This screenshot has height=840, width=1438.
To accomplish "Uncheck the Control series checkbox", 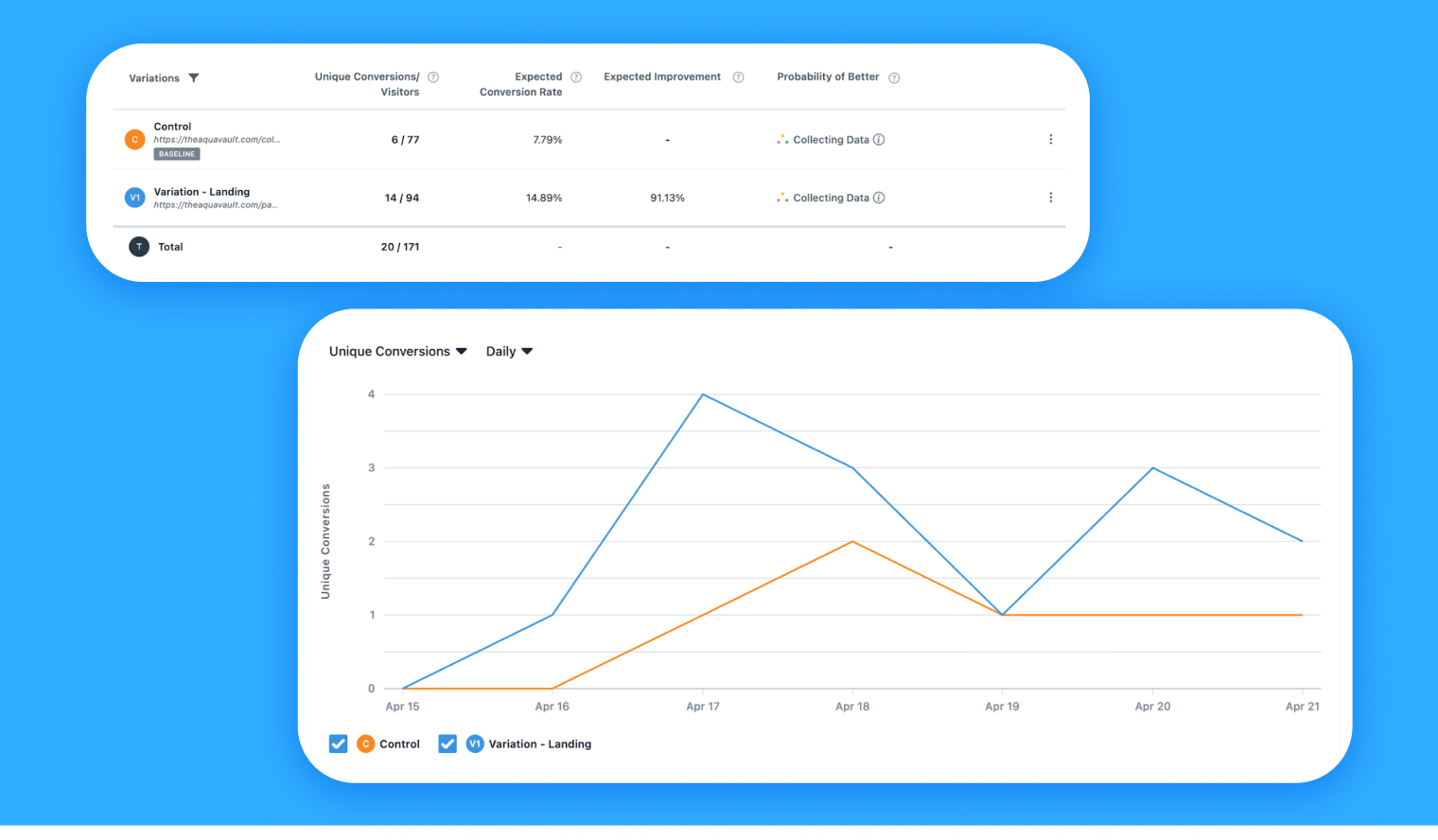I will pyautogui.click(x=338, y=744).
